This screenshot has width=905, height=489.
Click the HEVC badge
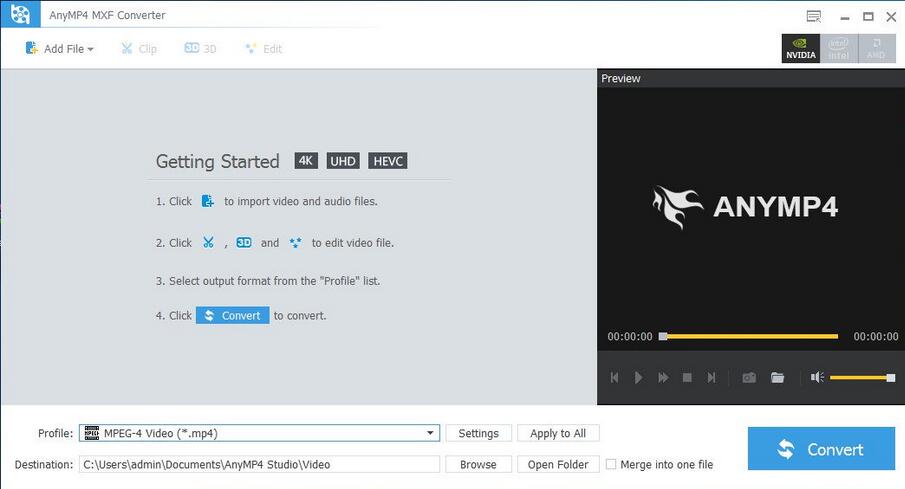click(x=388, y=160)
